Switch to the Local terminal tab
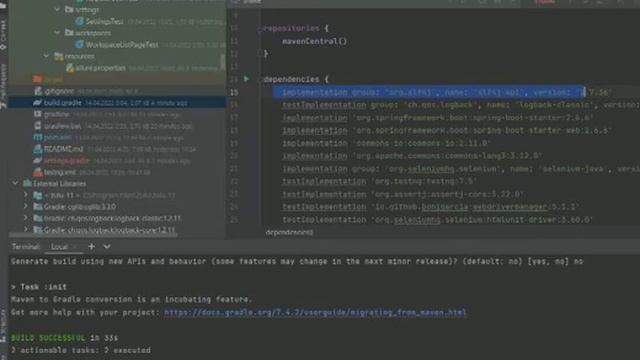The width and height of the screenshot is (640, 360). click(x=59, y=247)
